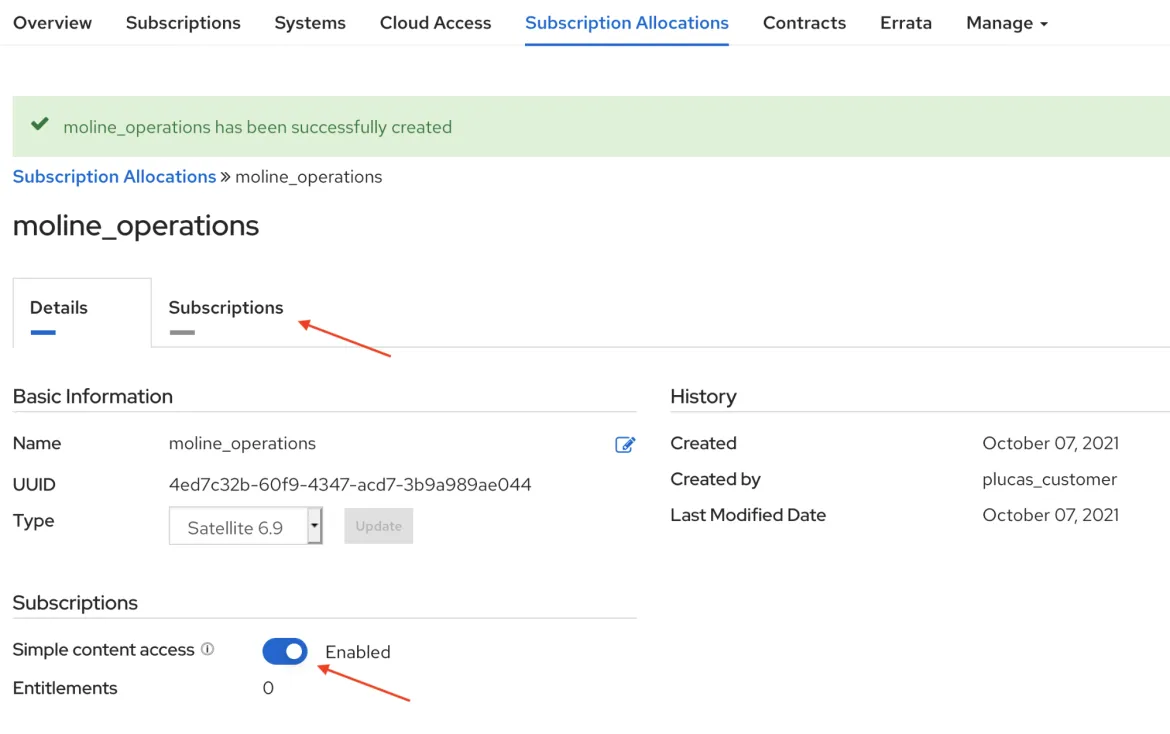1170x734 pixels.
Task: Click the UUID value text
Action: pyautogui.click(x=350, y=485)
